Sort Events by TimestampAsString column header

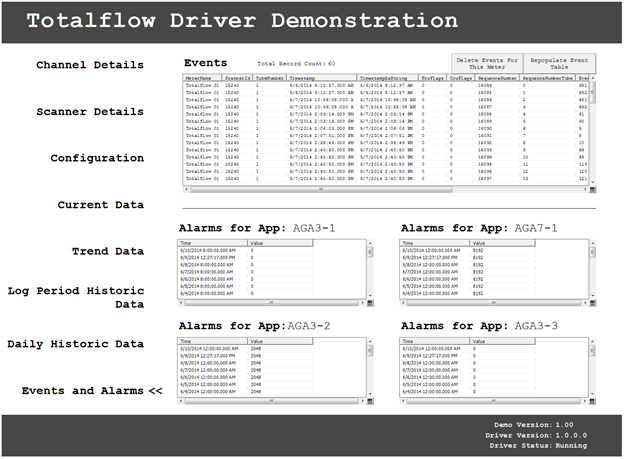click(388, 78)
